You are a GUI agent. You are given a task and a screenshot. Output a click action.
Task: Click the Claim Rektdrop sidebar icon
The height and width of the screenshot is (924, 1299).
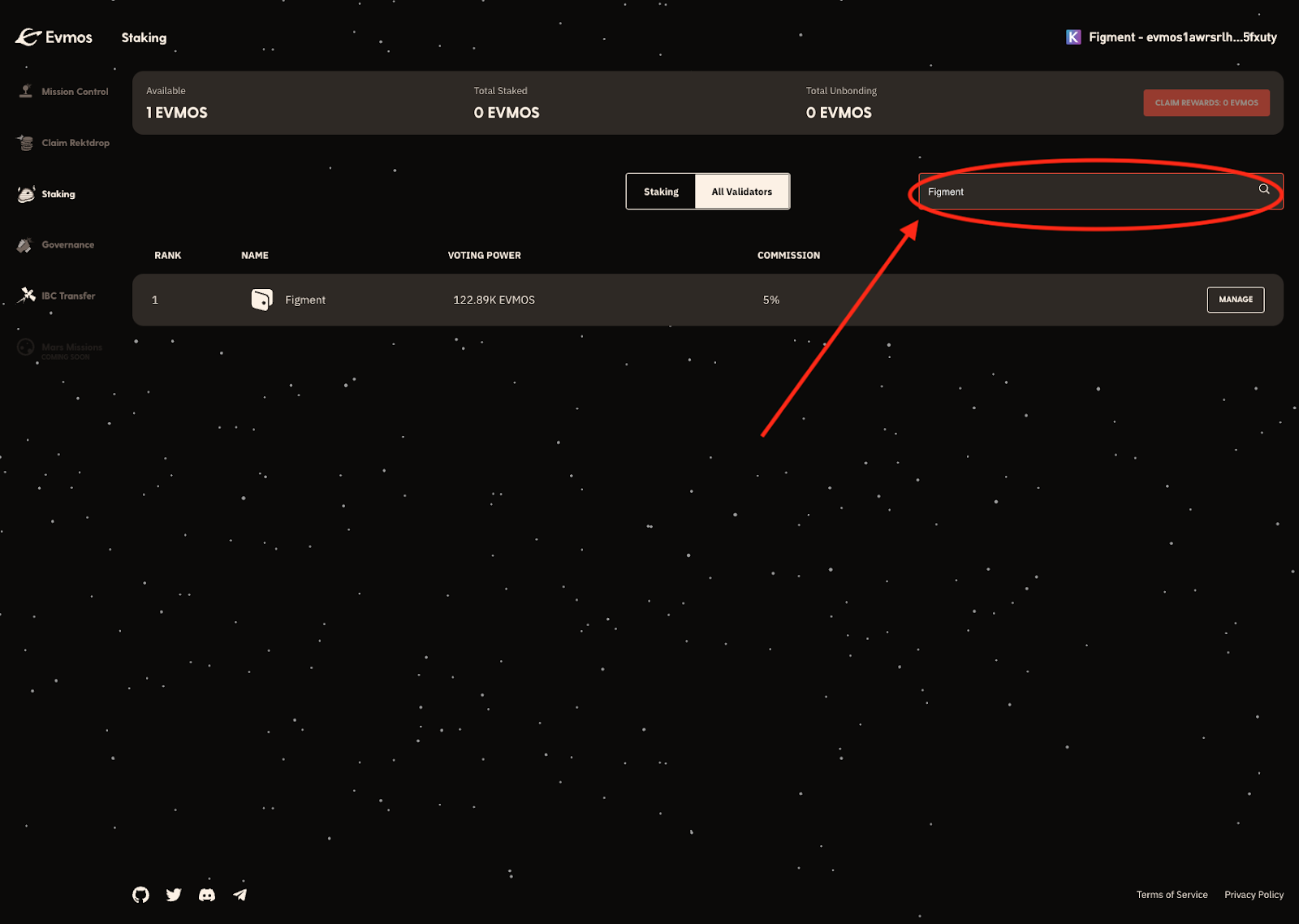[26, 143]
